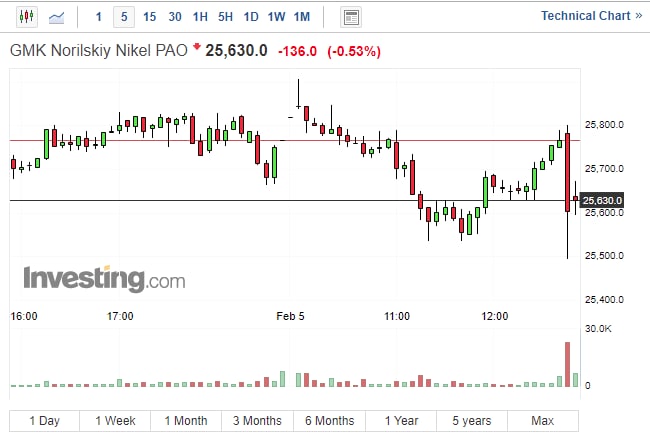Select the 1D interval
Image resolution: width=650 pixels, height=442 pixels.
click(x=251, y=17)
